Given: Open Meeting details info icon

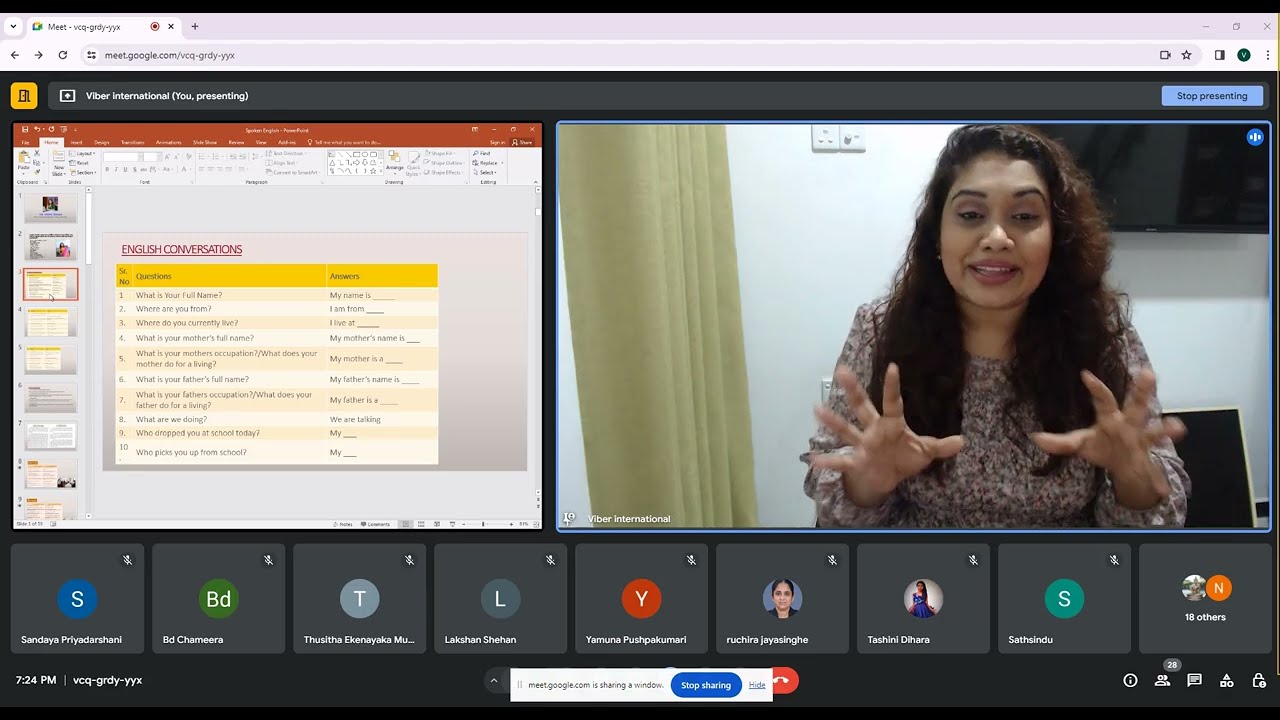Looking at the screenshot, I should tap(1130, 680).
